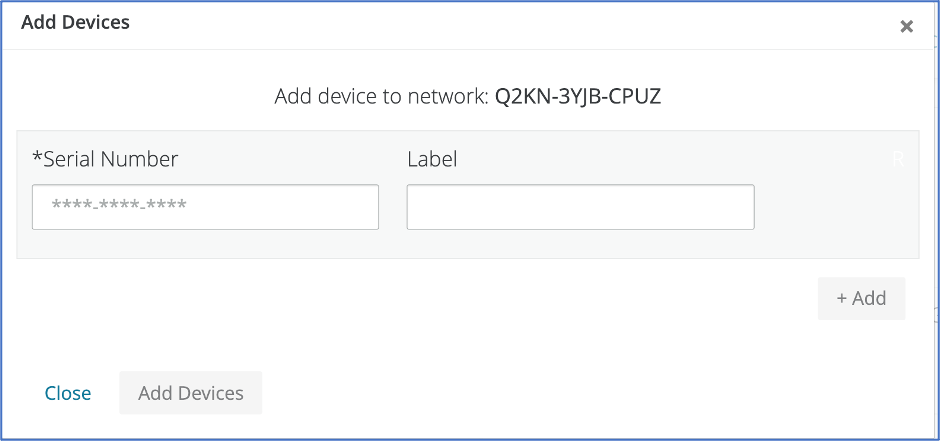Click the plus sign on Add button
The image size is (940, 442).
[842, 298]
